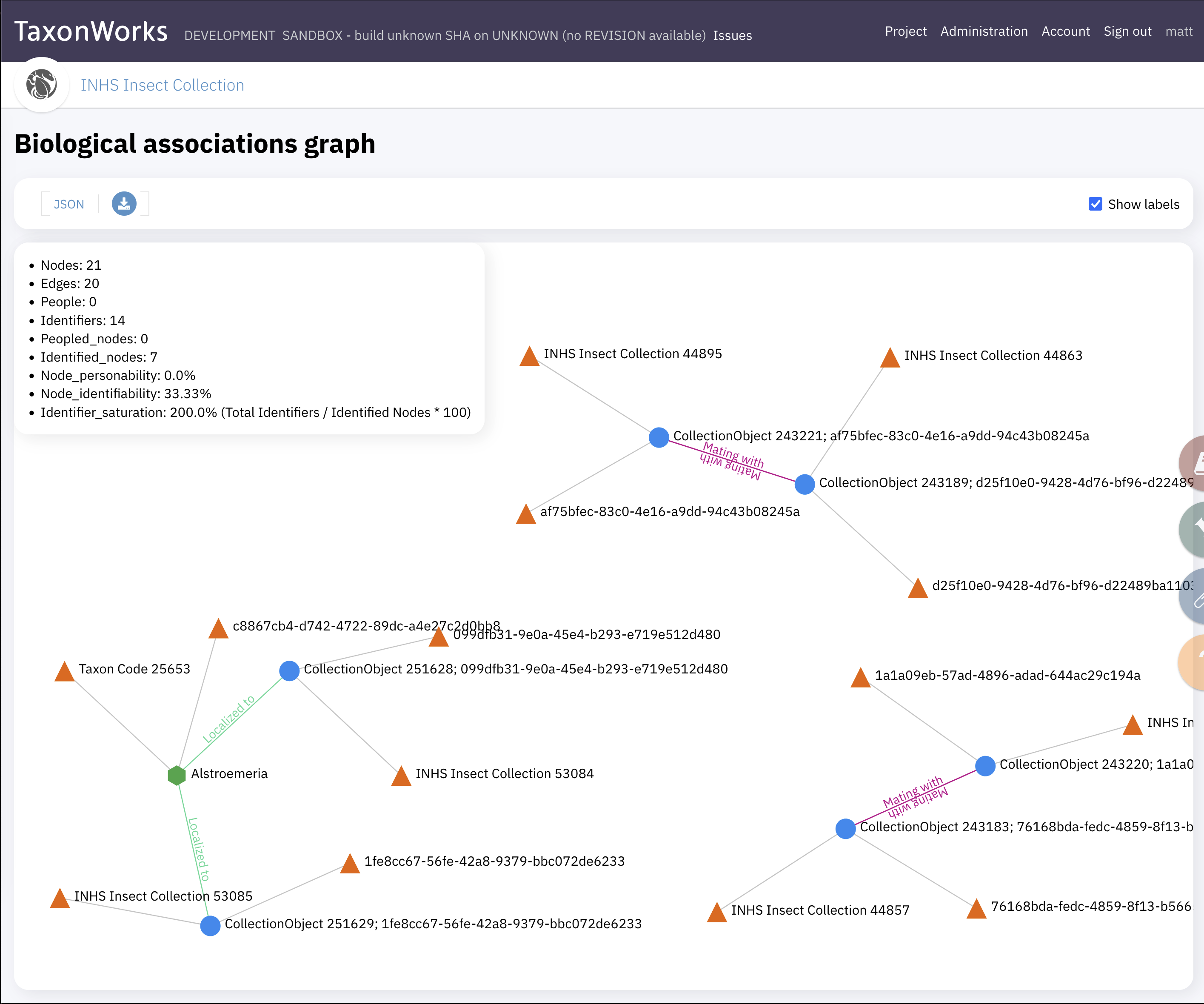Viewport: 1204px width, 1004px height.
Task: Open the Project menu
Action: 905,31
